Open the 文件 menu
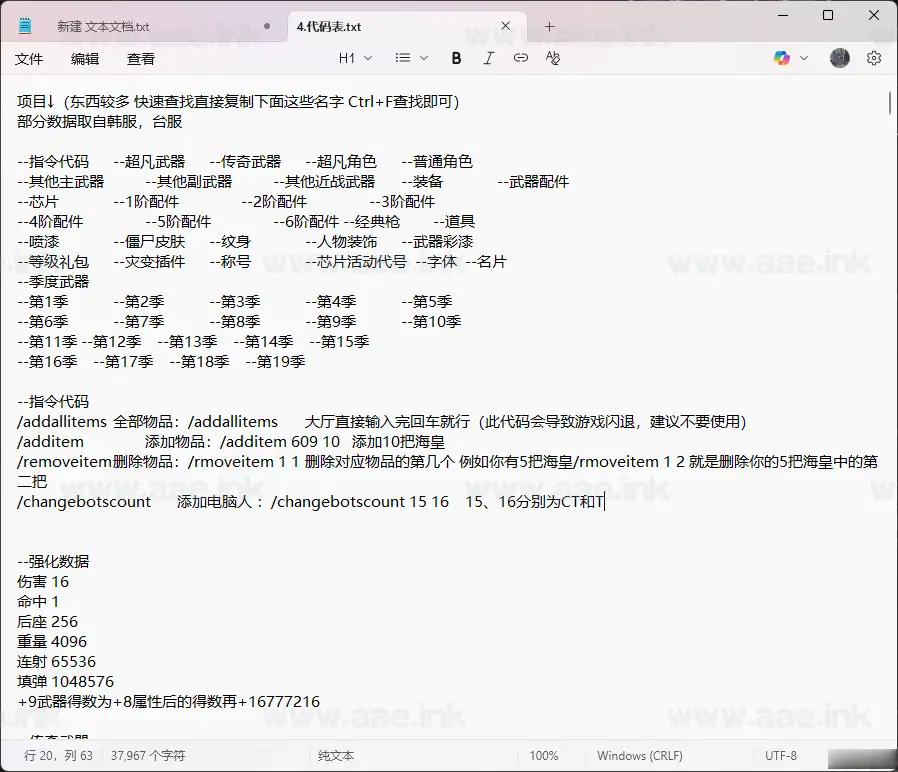The height and width of the screenshot is (772, 898). click(x=29, y=59)
